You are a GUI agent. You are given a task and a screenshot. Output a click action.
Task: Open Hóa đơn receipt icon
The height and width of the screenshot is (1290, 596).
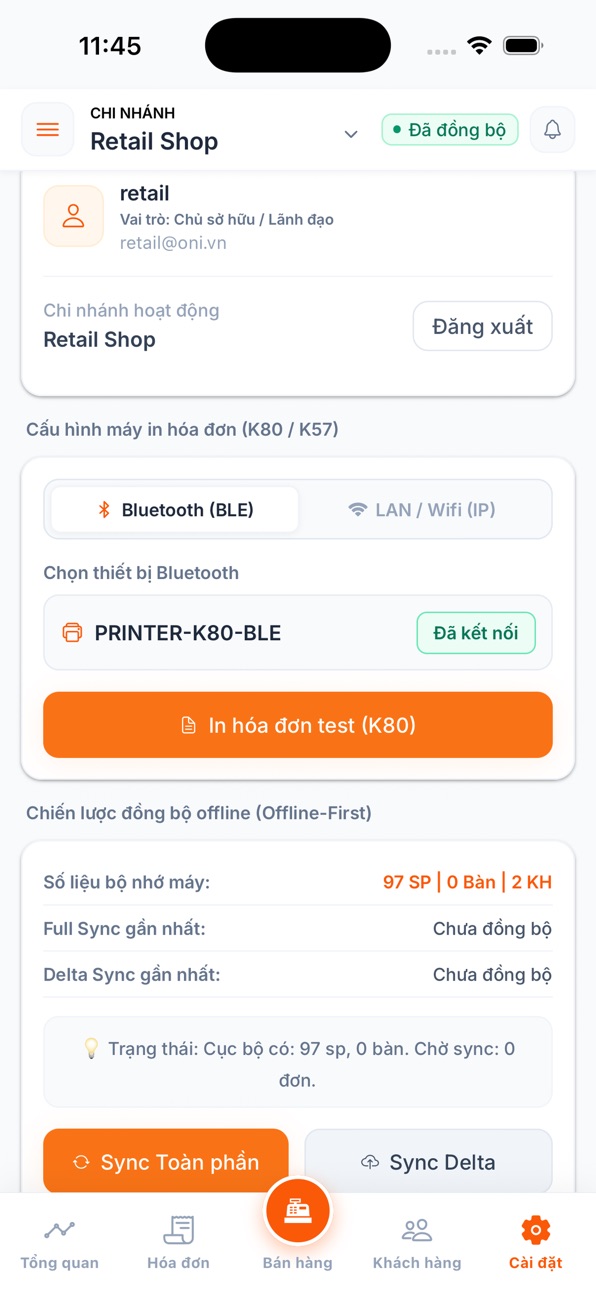(178, 1229)
